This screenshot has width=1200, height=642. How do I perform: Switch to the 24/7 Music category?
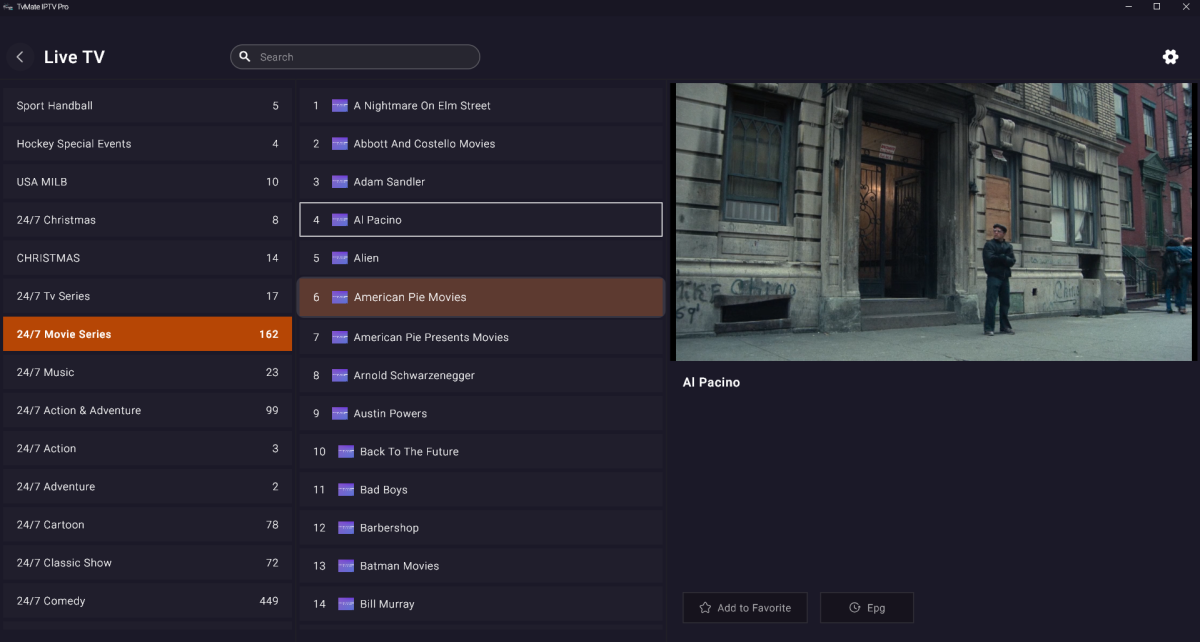point(147,372)
